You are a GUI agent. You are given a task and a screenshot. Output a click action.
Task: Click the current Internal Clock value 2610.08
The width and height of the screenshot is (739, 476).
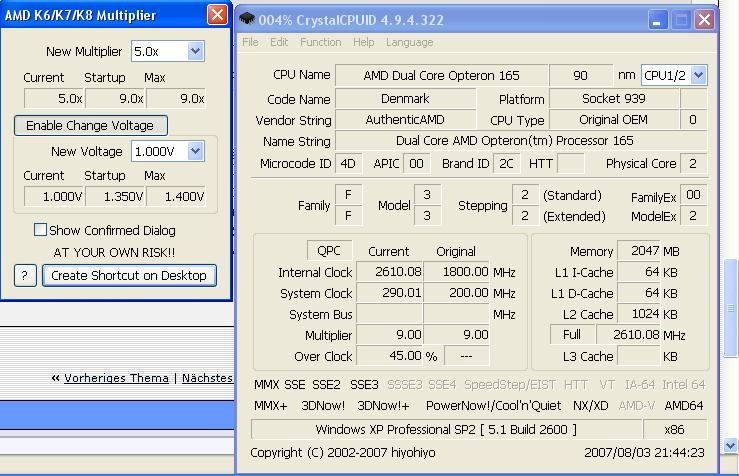(390, 272)
